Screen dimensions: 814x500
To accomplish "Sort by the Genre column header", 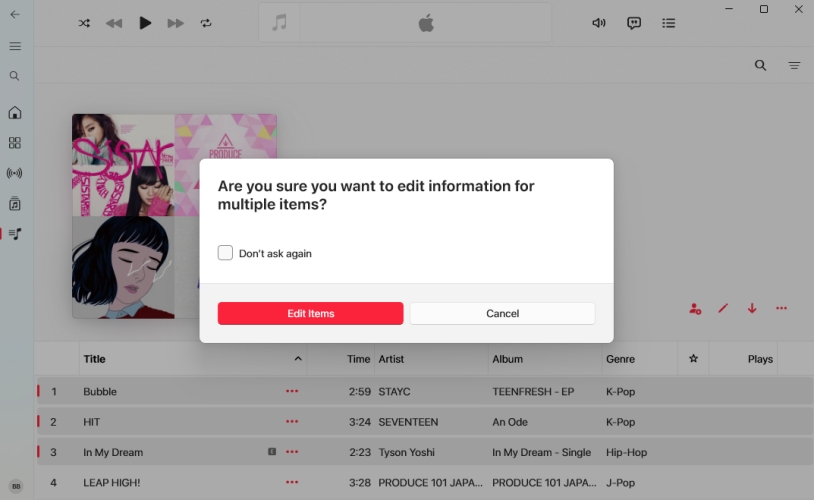I will click(x=620, y=359).
